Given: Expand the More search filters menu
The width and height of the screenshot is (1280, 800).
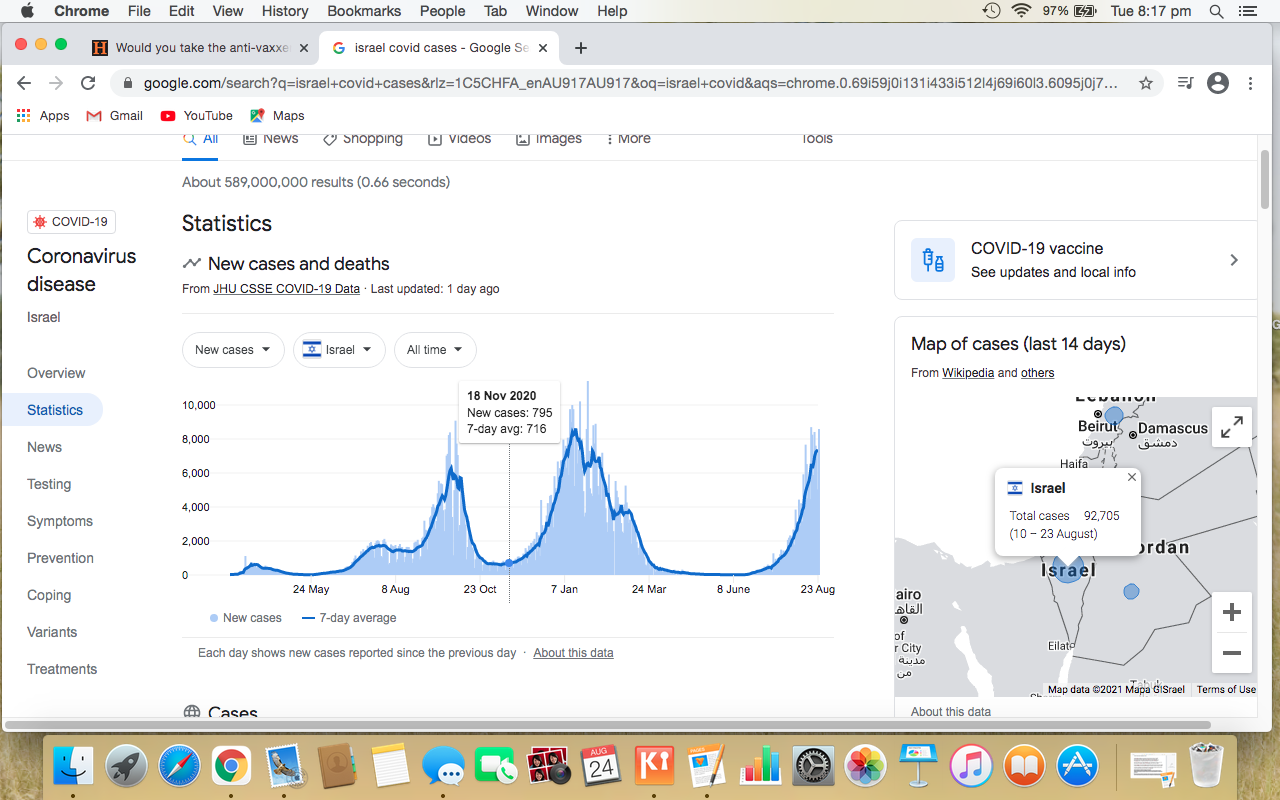Looking at the screenshot, I should click(x=628, y=139).
